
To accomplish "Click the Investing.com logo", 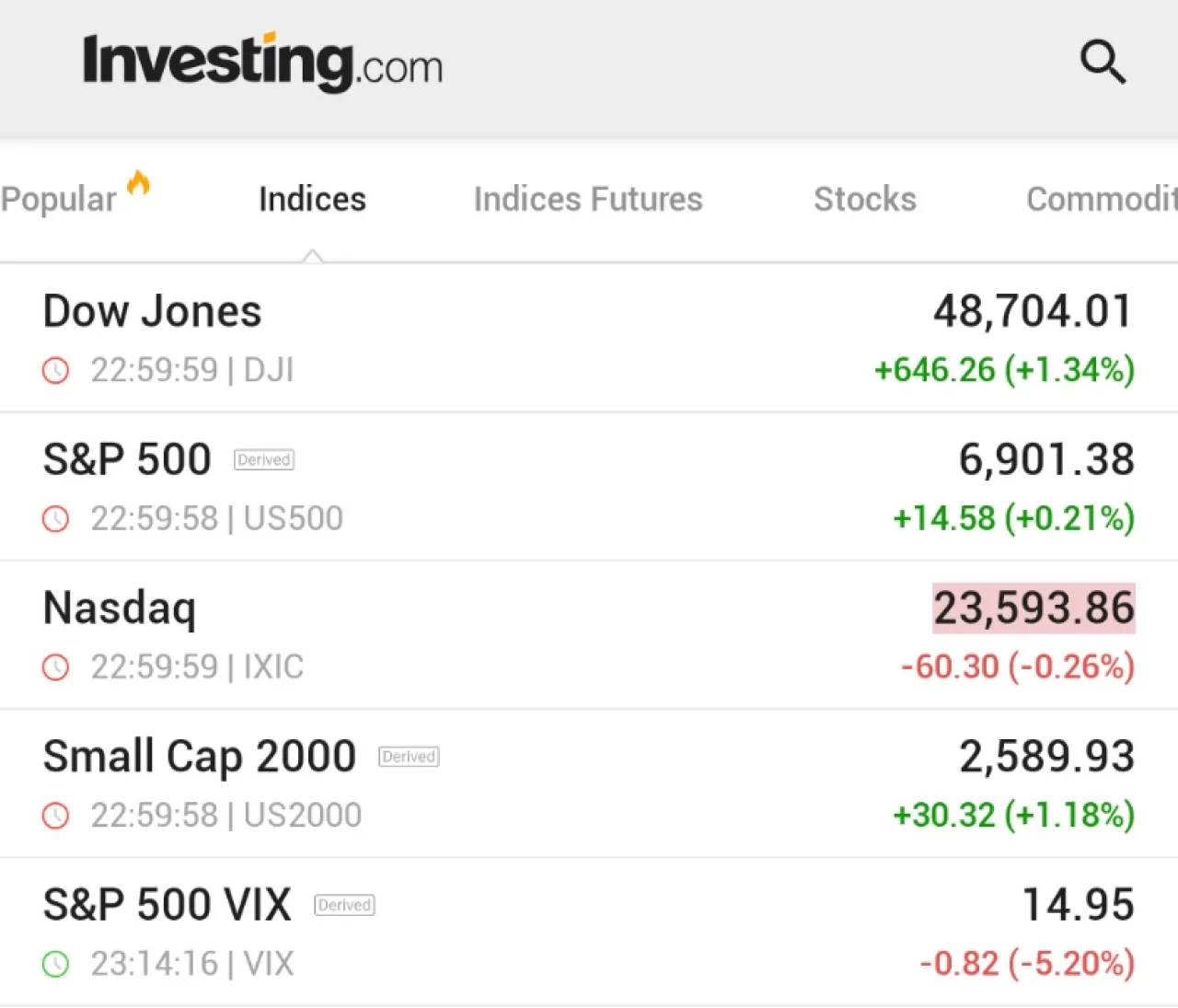I will (263, 64).
